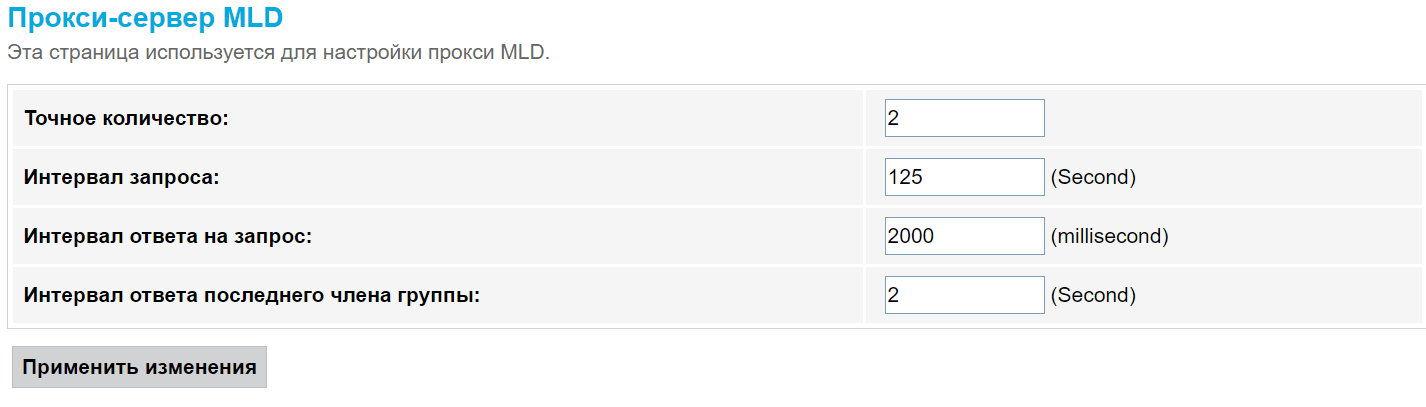Click the page description text about MLD
1426x407 pixels.
(x=278, y=52)
